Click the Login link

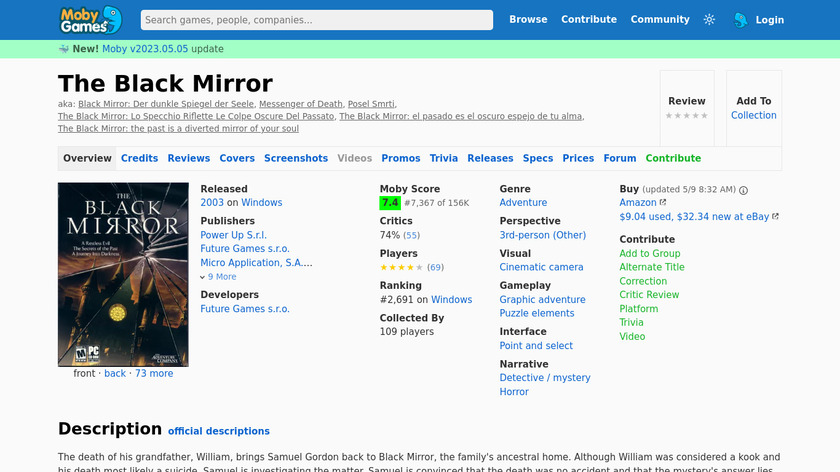[770, 20]
